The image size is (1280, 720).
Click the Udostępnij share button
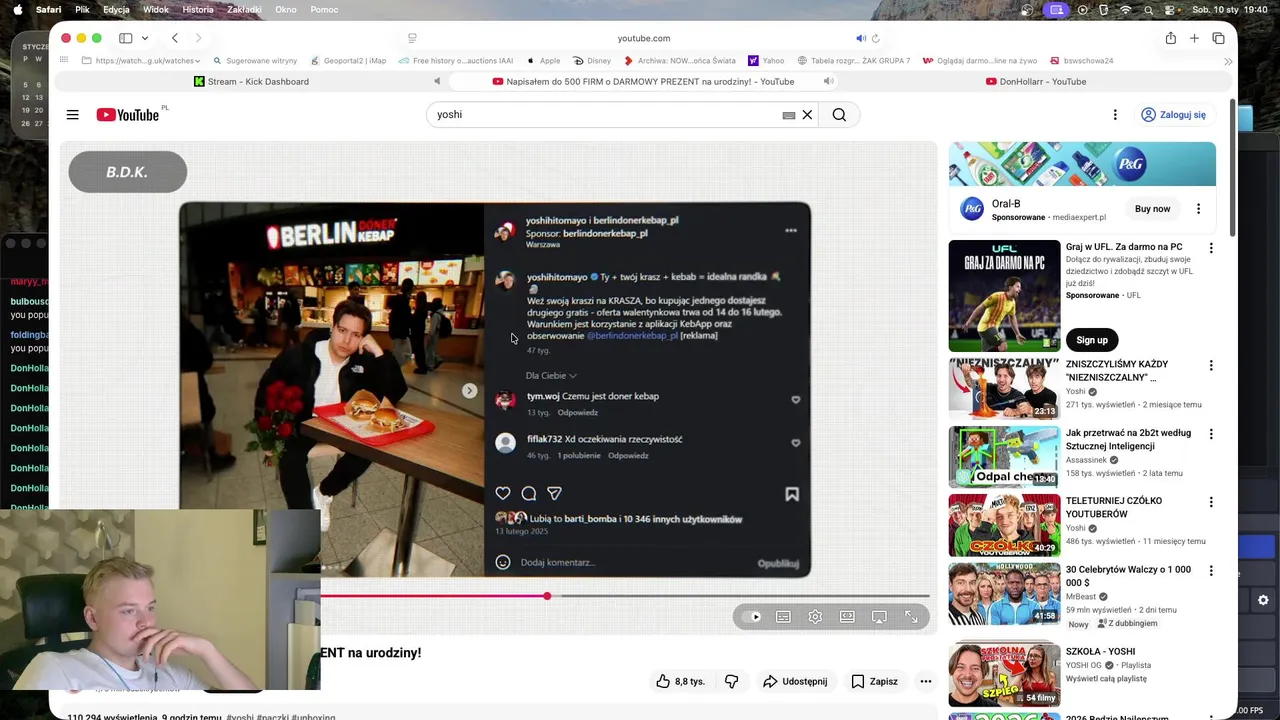click(795, 681)
